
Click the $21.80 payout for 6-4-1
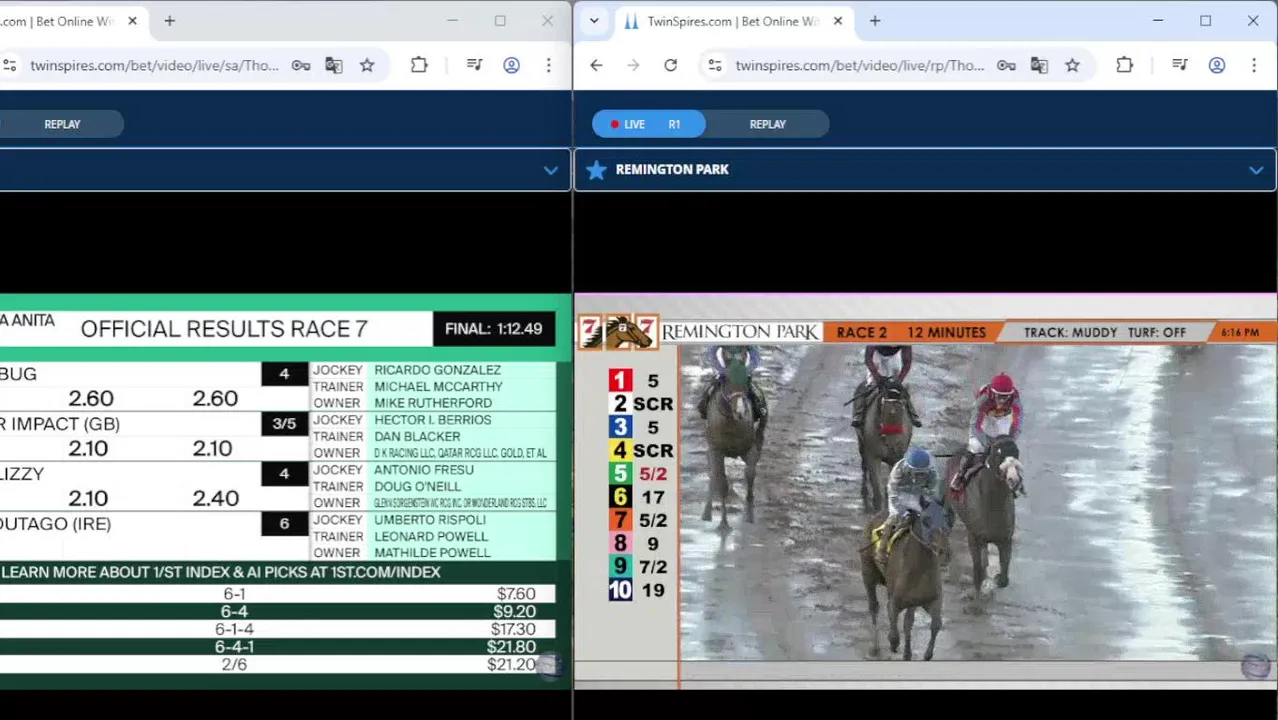tap(511, 647)
